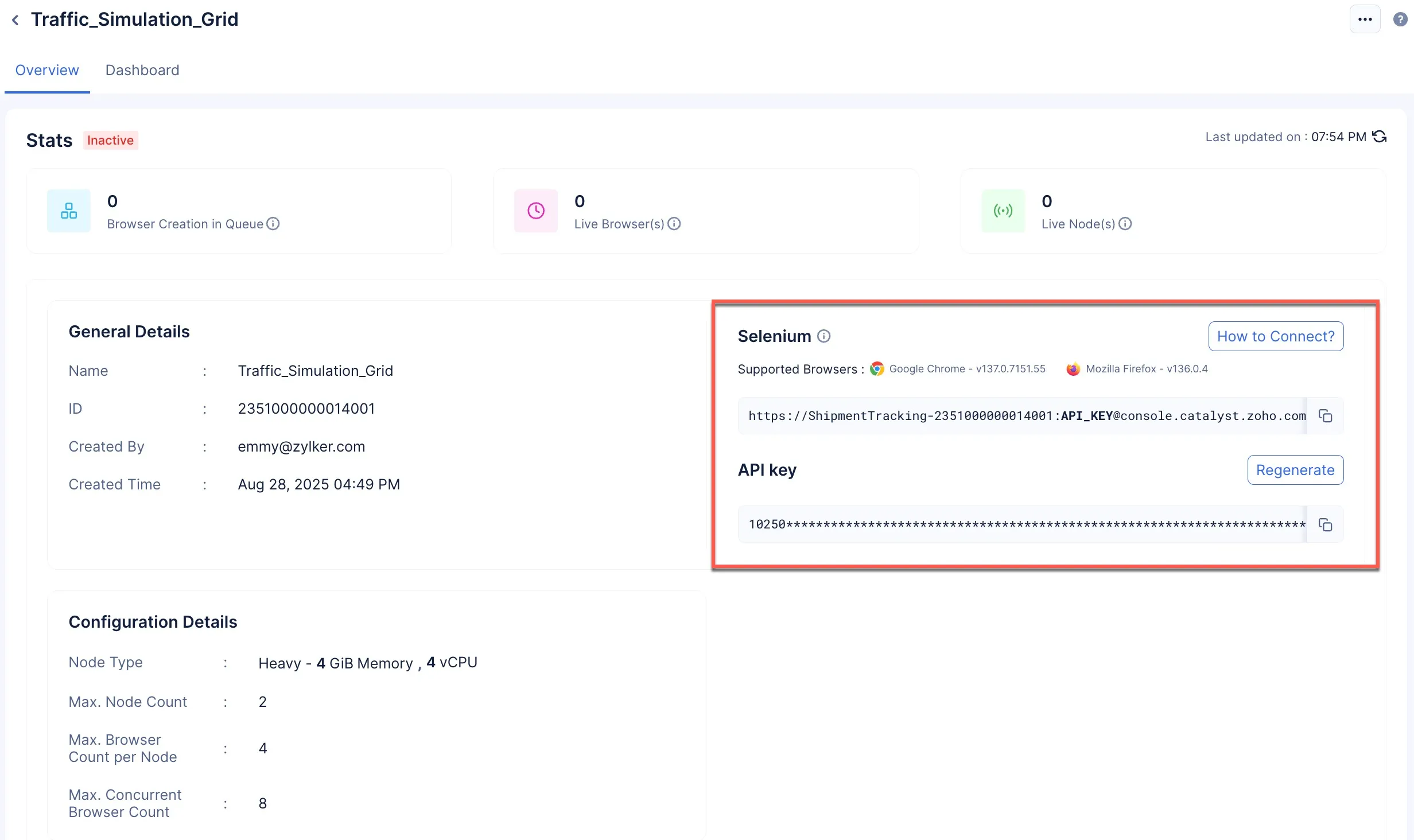Copy the masked API key
The width and height of the screenshot is (1414, 840).
point(1325,524)
